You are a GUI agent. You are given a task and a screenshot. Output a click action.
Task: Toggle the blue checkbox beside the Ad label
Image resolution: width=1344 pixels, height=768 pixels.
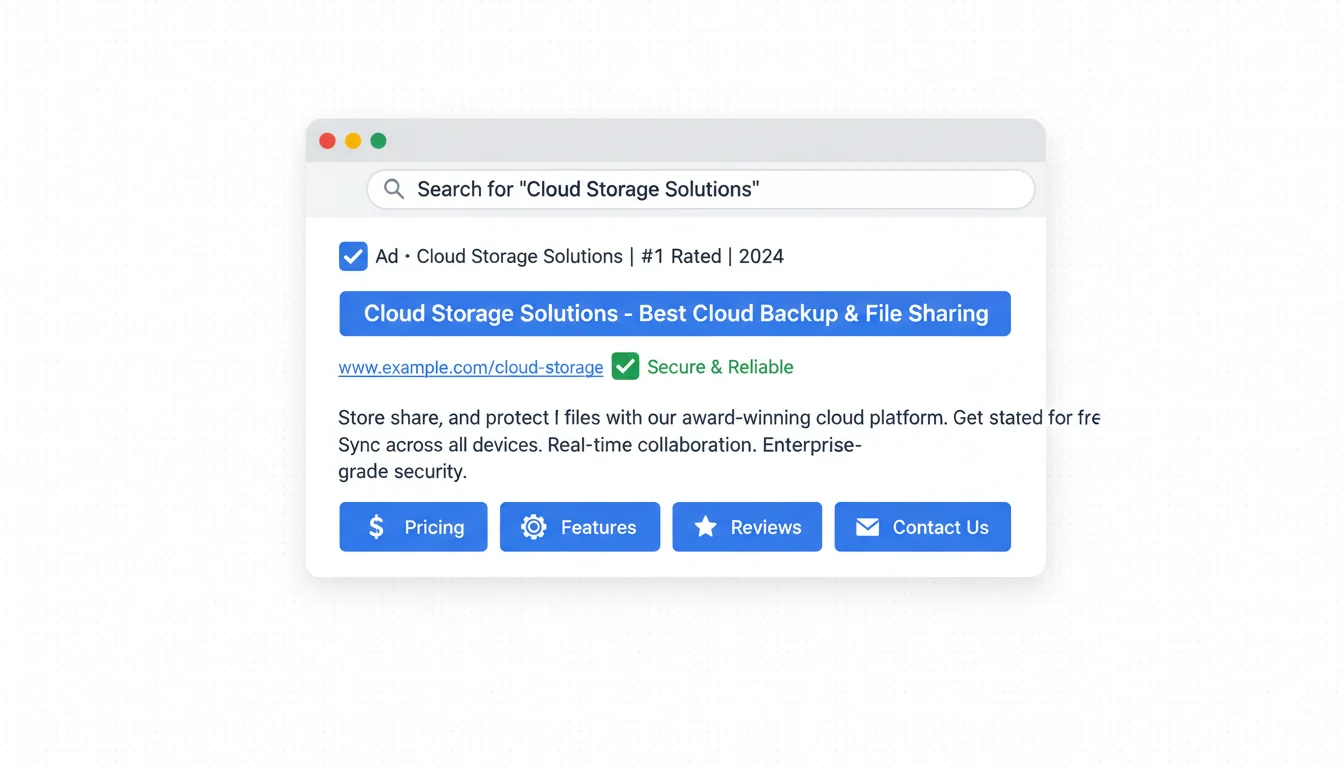(x=353, y=256)
